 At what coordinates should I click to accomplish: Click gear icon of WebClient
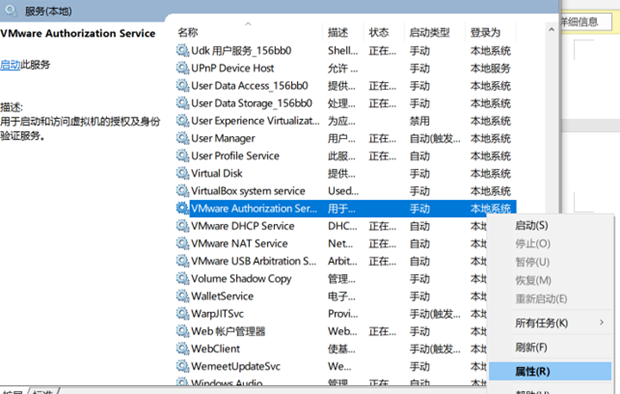point(182,349)
